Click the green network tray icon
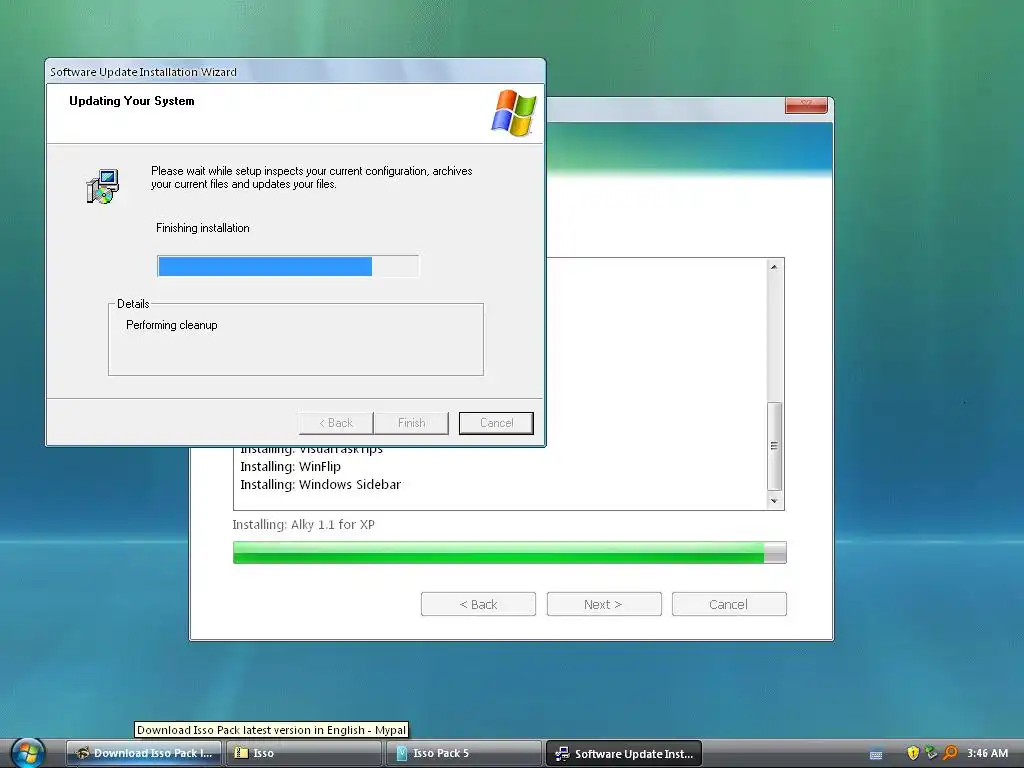 [x=931, y=753]
